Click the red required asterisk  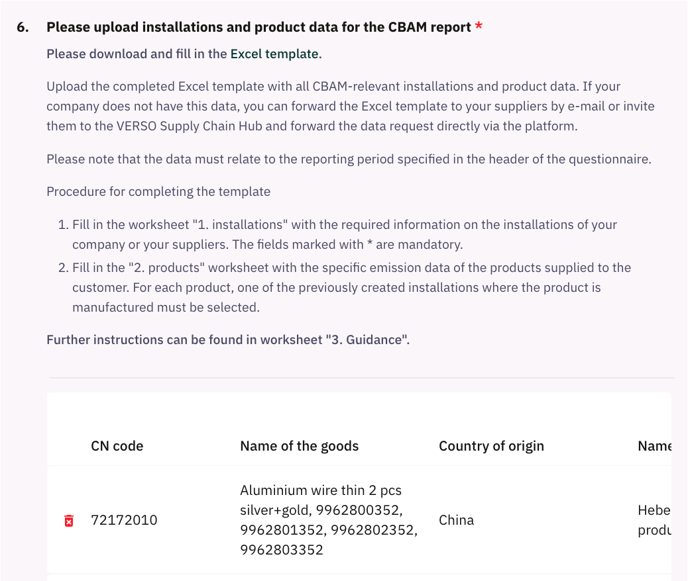click(479, 25)
